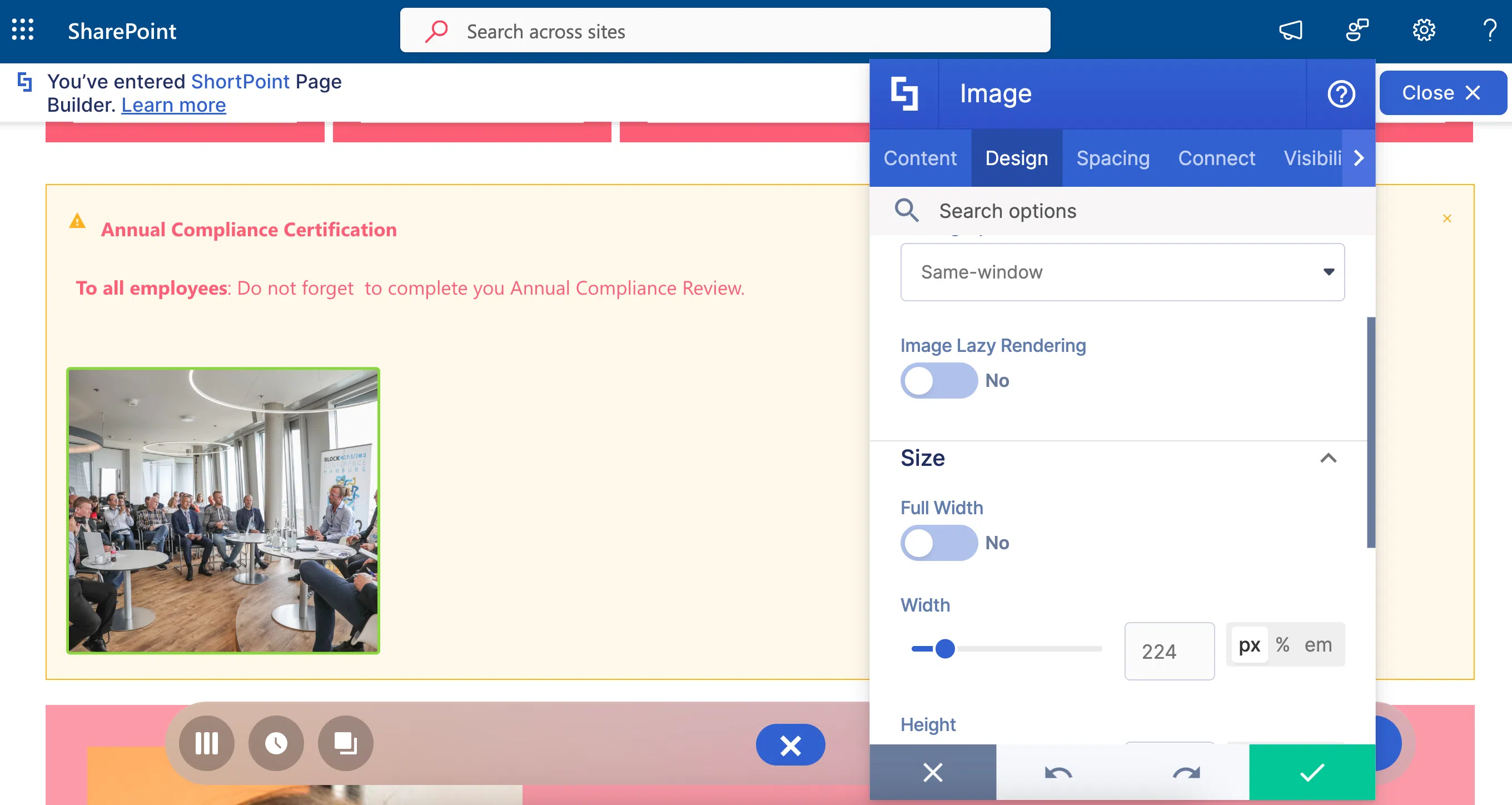Click the Image Lazy Rendering label
The width and height of the screenshot is (1512, 805).
click(x=993, y=345)
